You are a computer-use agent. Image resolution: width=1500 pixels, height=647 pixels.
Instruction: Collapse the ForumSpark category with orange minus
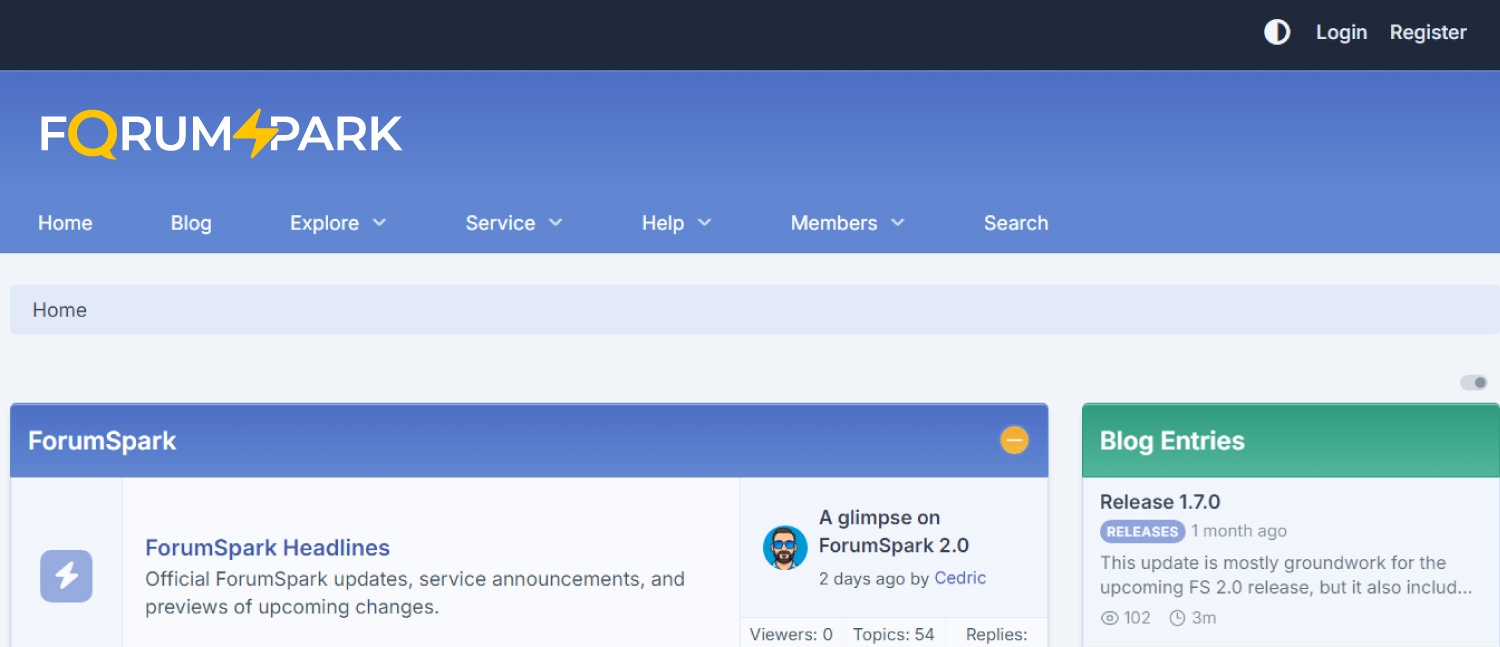1014,440
